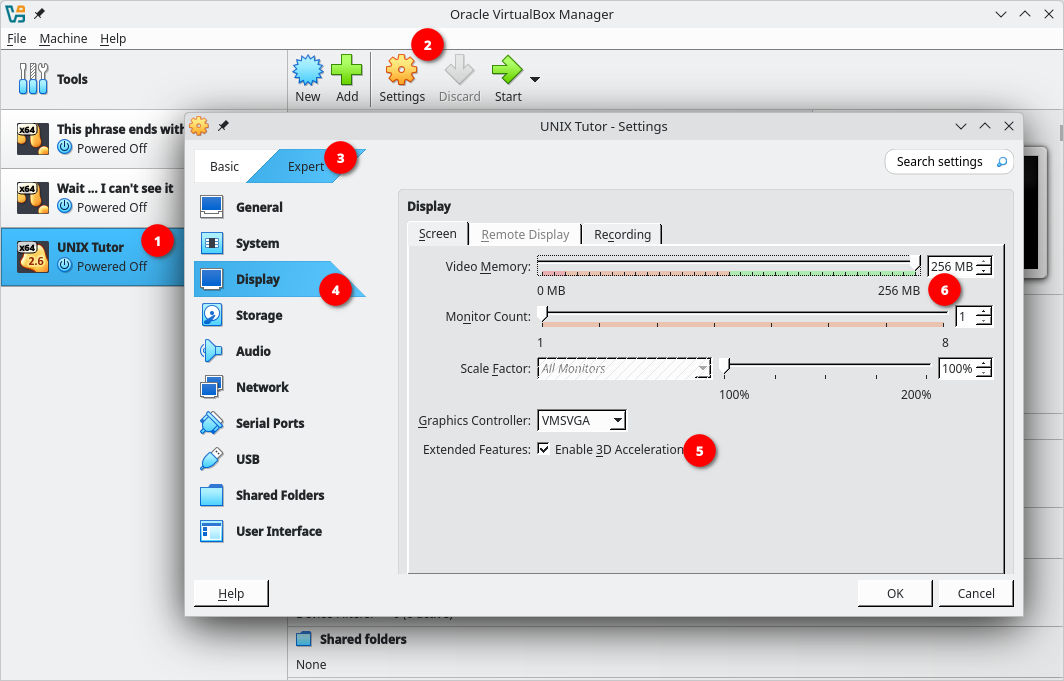
Task: Open the Recording tab
Action: point(622,234)
